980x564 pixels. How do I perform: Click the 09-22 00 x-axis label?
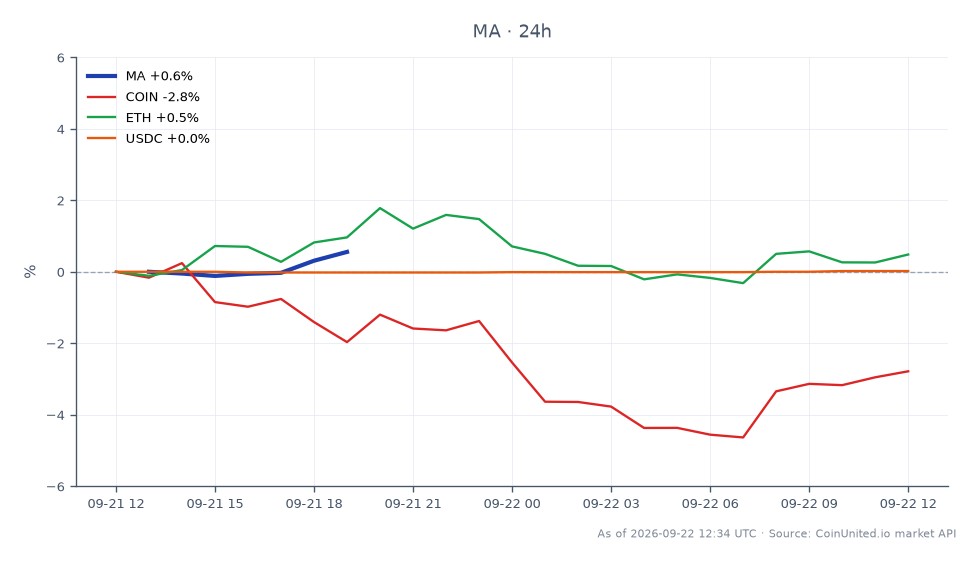pyautogui.click(x=512, y=504)
